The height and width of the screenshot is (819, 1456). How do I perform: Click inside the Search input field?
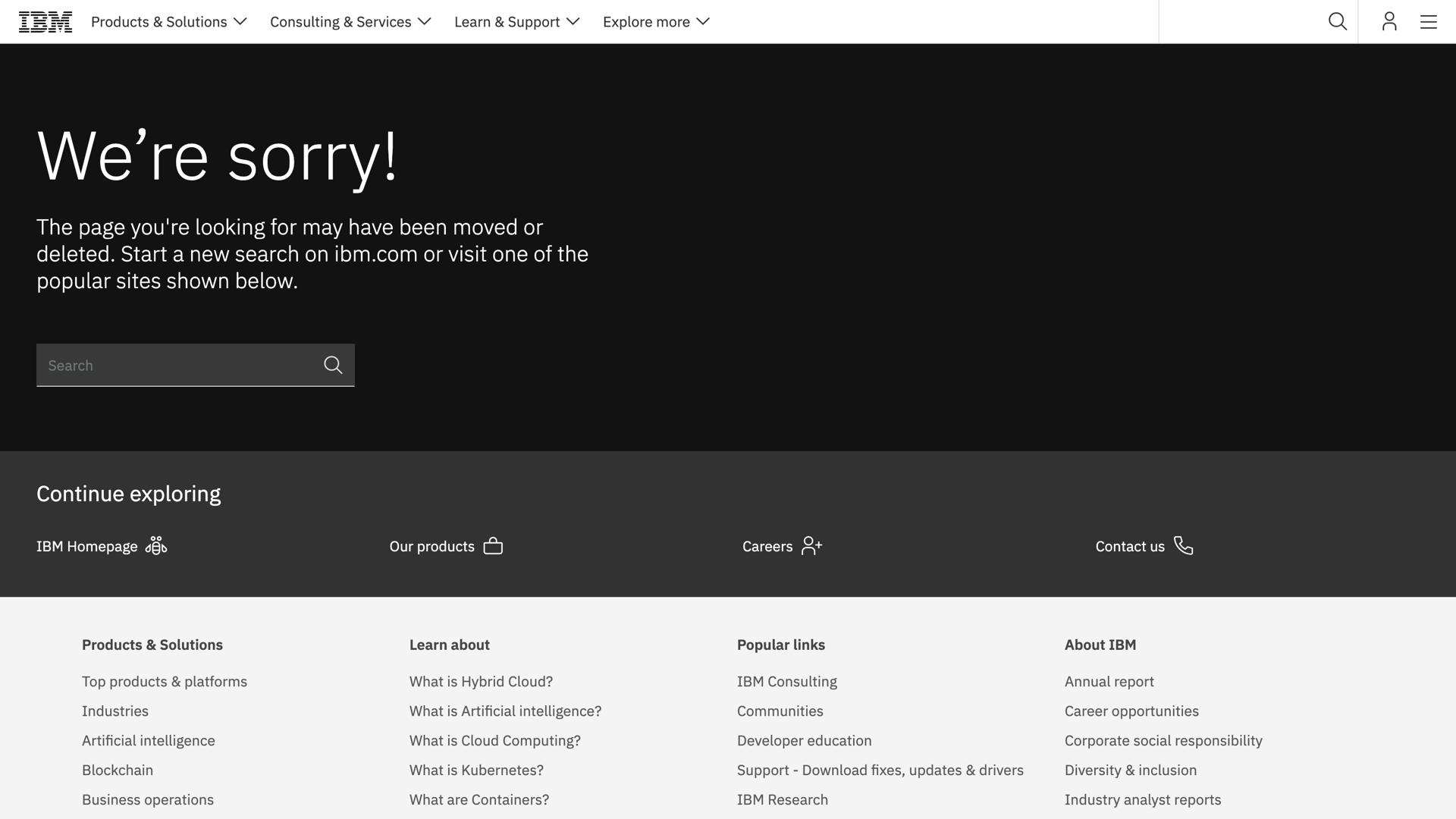(x=174, y=365)
